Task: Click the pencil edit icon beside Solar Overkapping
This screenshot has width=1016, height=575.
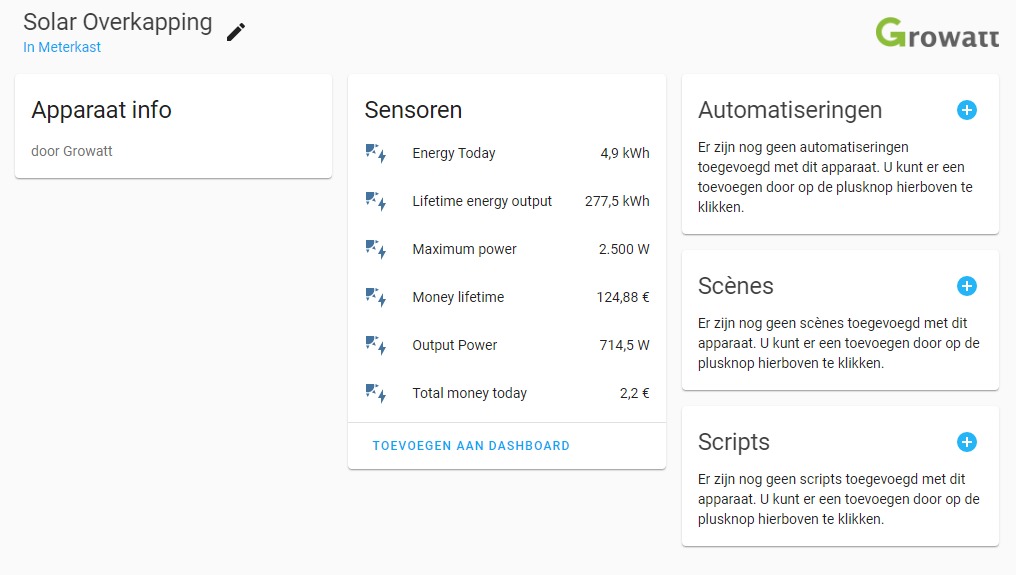Action: (x=236, y=32)
